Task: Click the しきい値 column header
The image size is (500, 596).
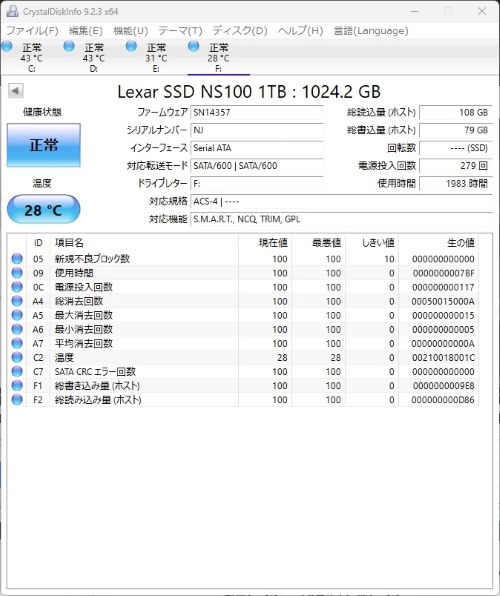Action: pyautogui.click(x=372, y=243)
